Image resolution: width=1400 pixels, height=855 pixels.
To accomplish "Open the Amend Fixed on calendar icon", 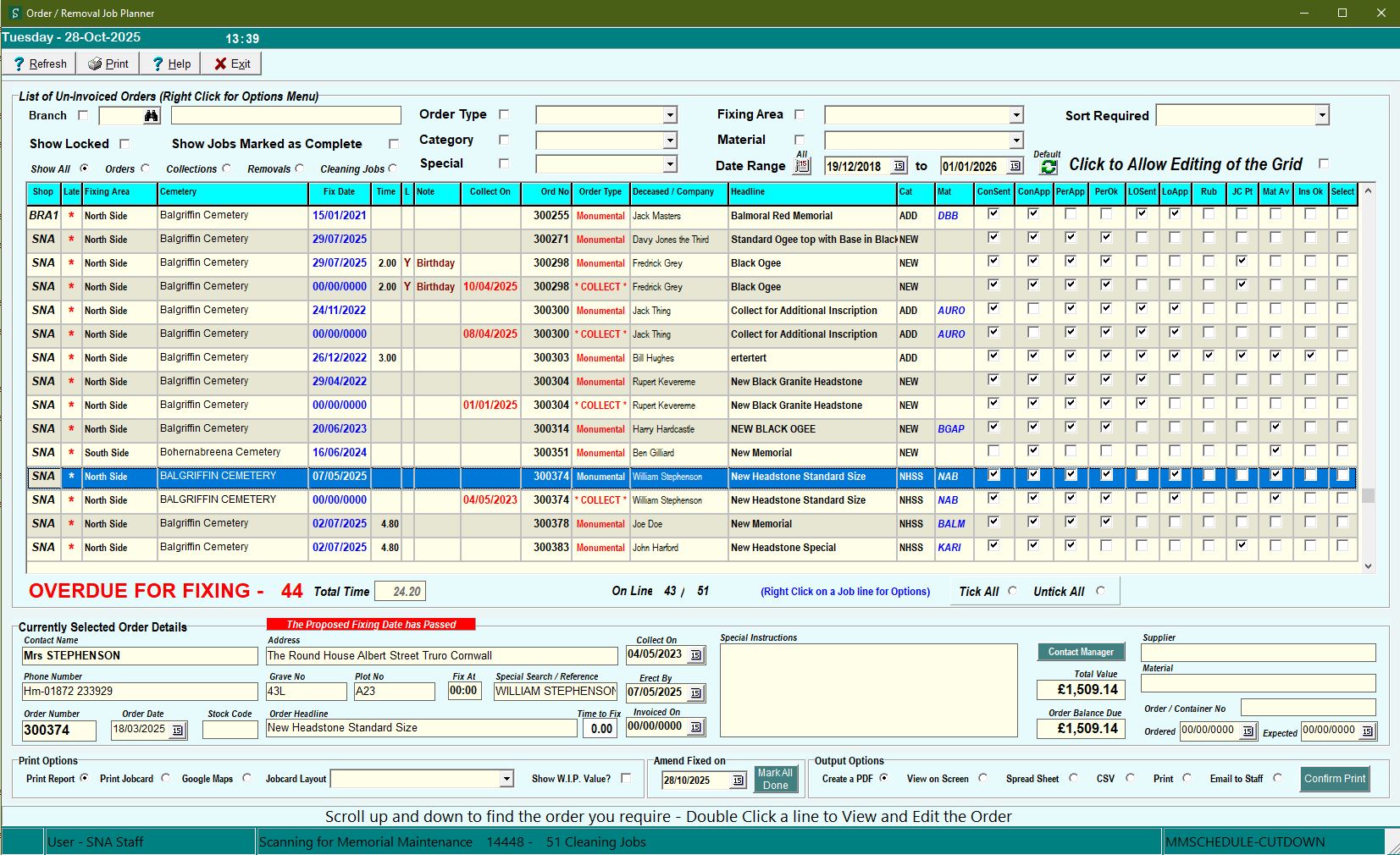I will [738, 781].
